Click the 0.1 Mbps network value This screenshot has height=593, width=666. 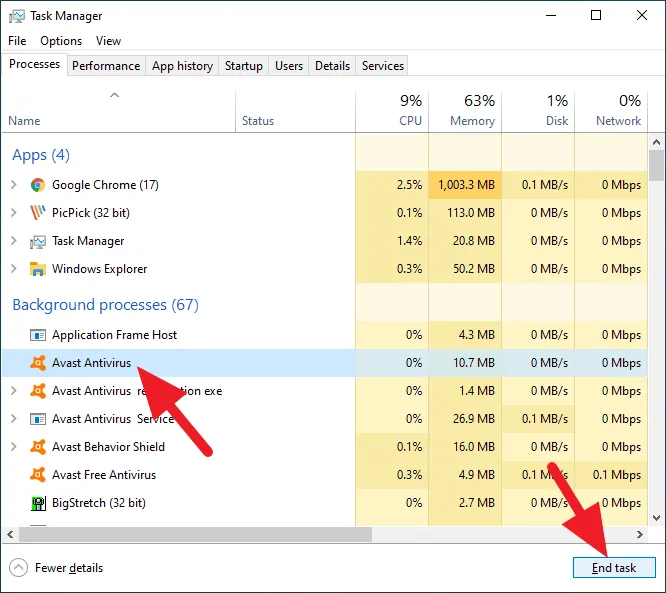point(617,474)
